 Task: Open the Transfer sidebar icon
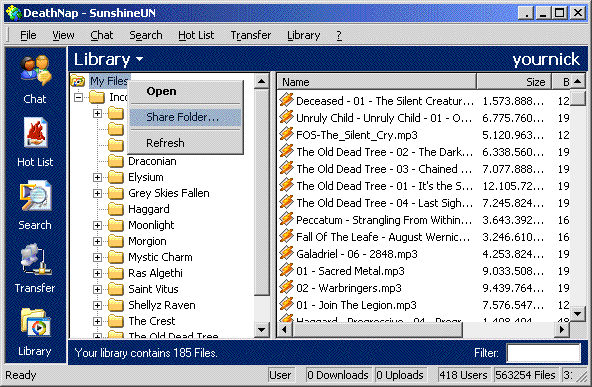[35, 259]
